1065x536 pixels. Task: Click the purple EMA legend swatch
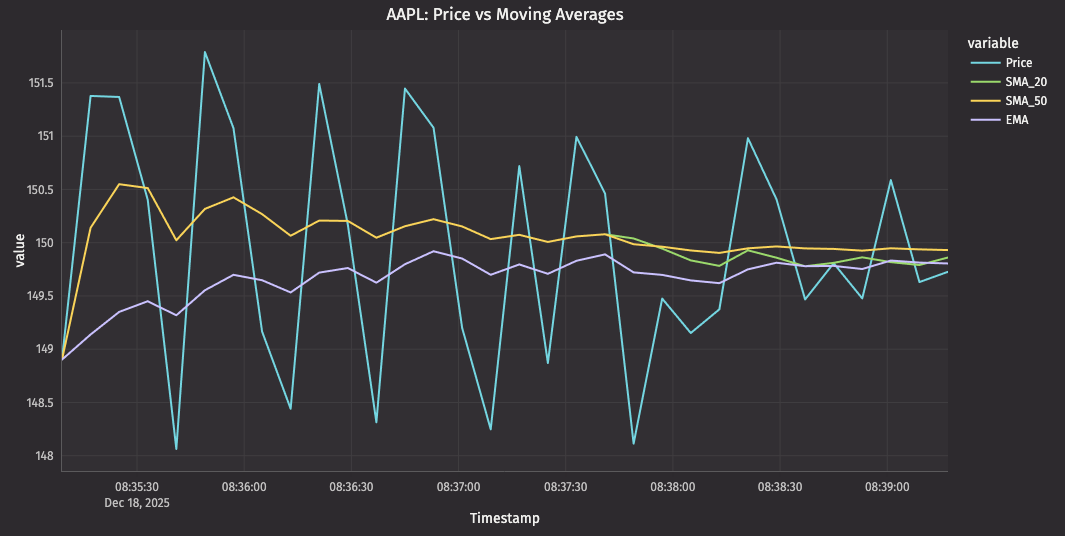984,120
